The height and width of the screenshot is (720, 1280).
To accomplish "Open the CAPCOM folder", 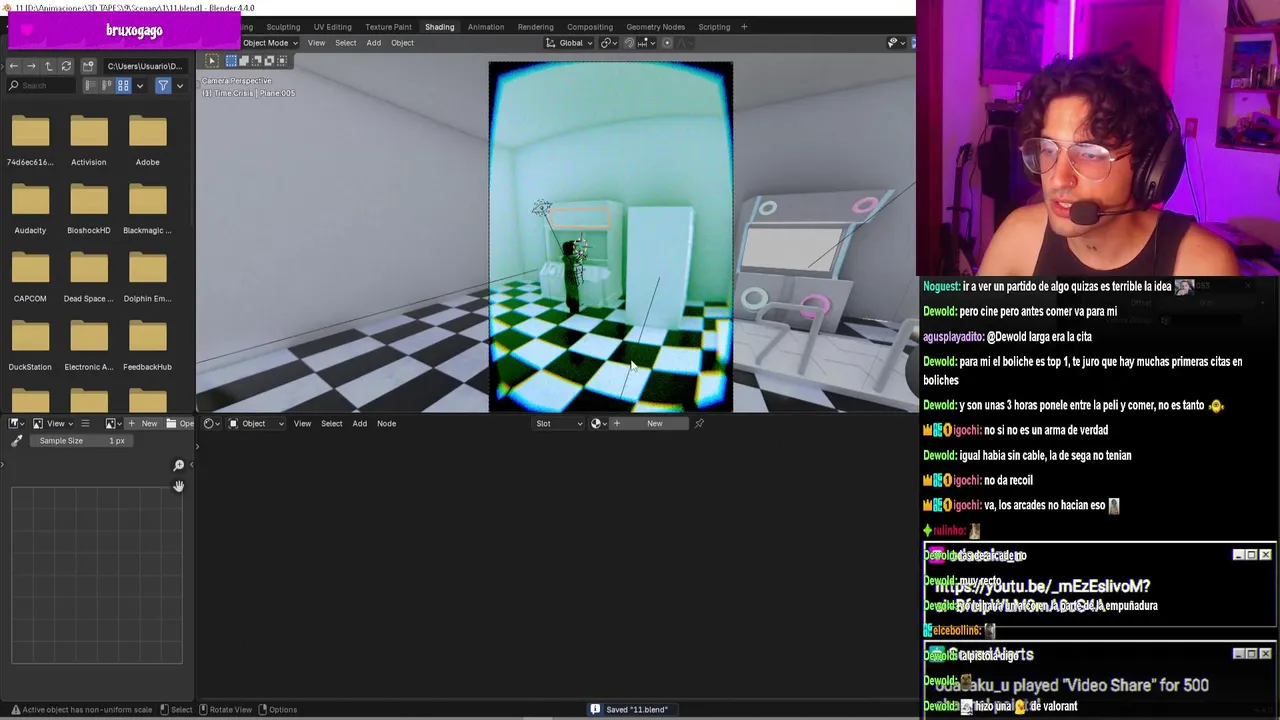I will [30, 276].
